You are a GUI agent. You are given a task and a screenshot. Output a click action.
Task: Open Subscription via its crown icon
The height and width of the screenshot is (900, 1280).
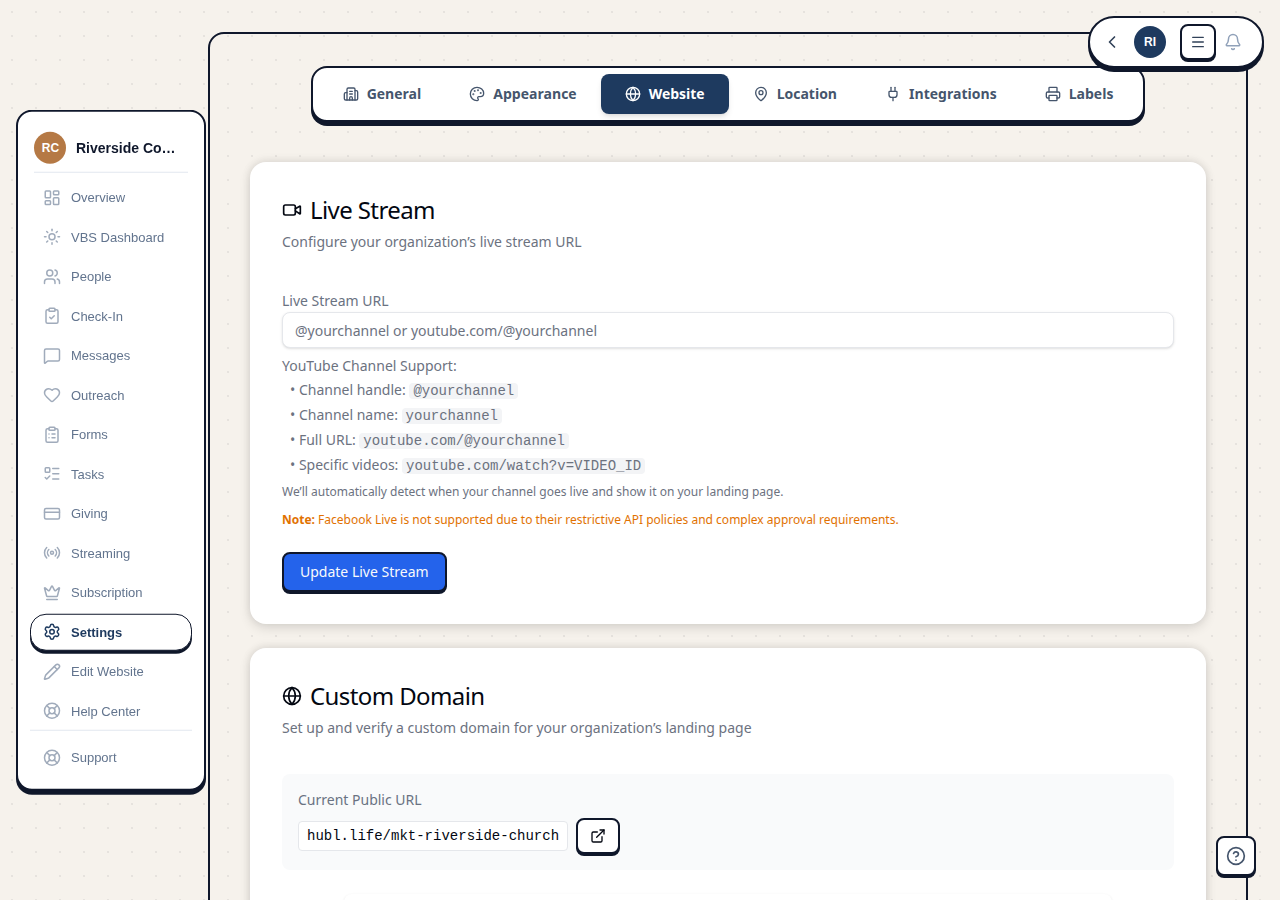(52, 592)
